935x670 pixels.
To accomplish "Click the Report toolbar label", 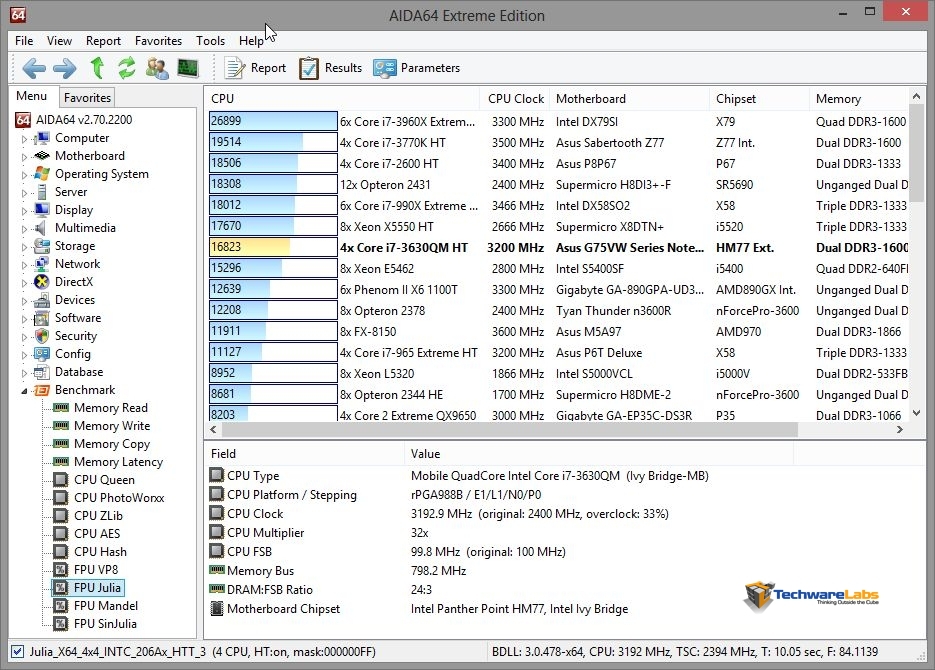I will pyautogui.click(x=268, y=68).
